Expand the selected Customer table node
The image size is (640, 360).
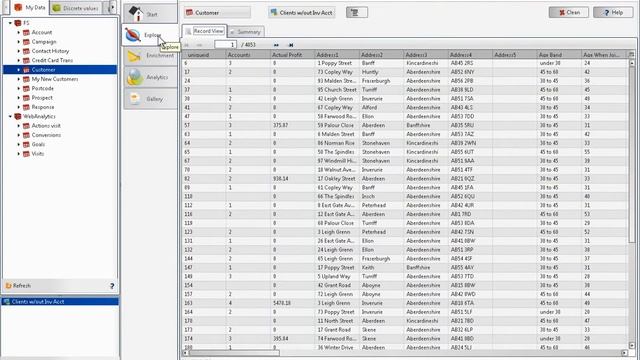click(x=18, y=70)
